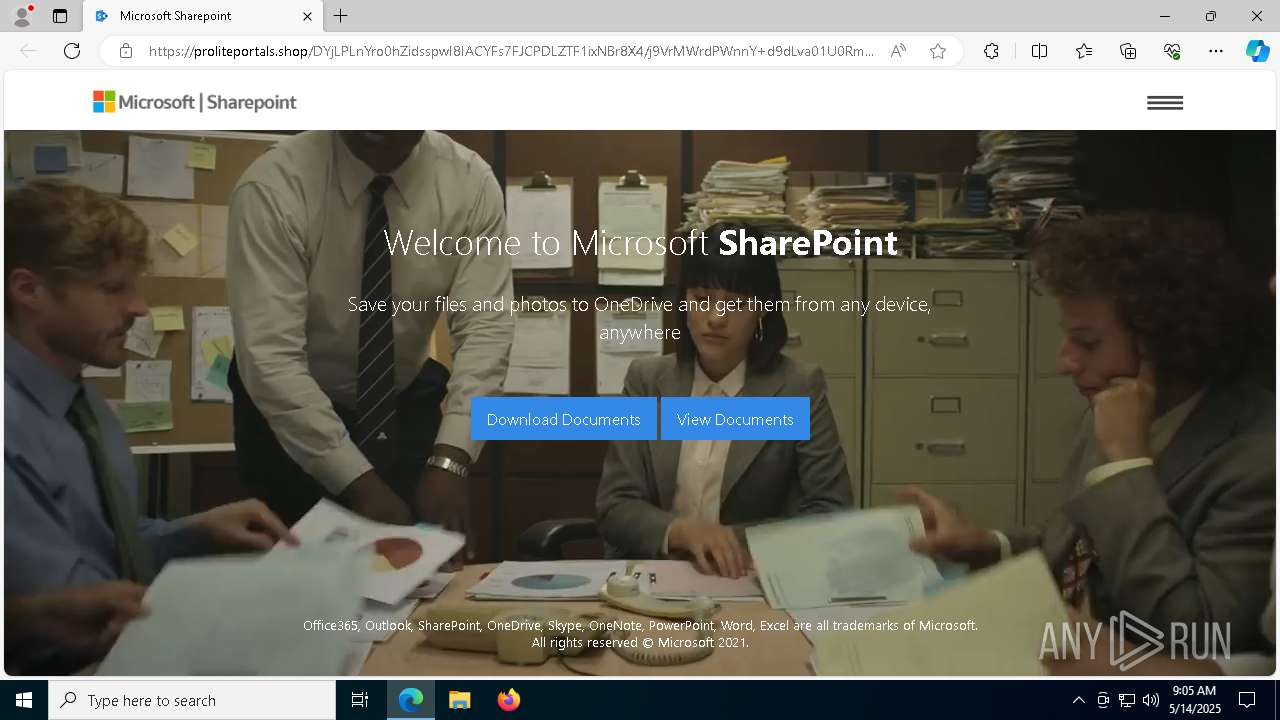Click the View Documents button
The height and width of the screenshot is (720, 1280).
coord(735,419)
